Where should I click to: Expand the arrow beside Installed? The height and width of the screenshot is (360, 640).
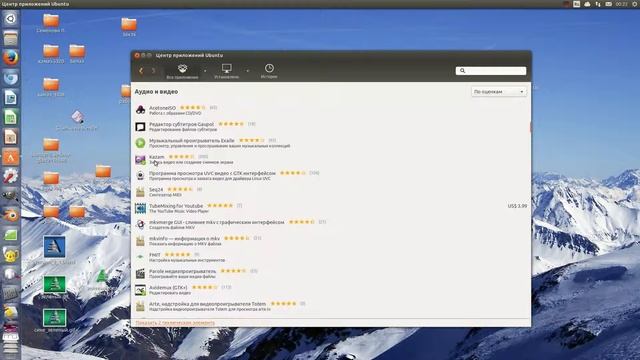(248, 71)
